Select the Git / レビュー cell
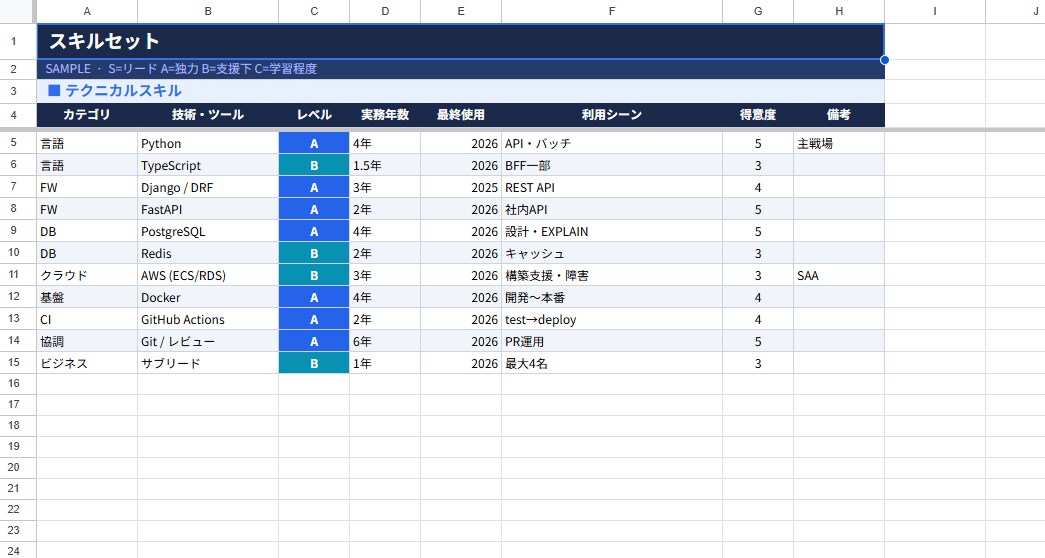 pos(208,341)
